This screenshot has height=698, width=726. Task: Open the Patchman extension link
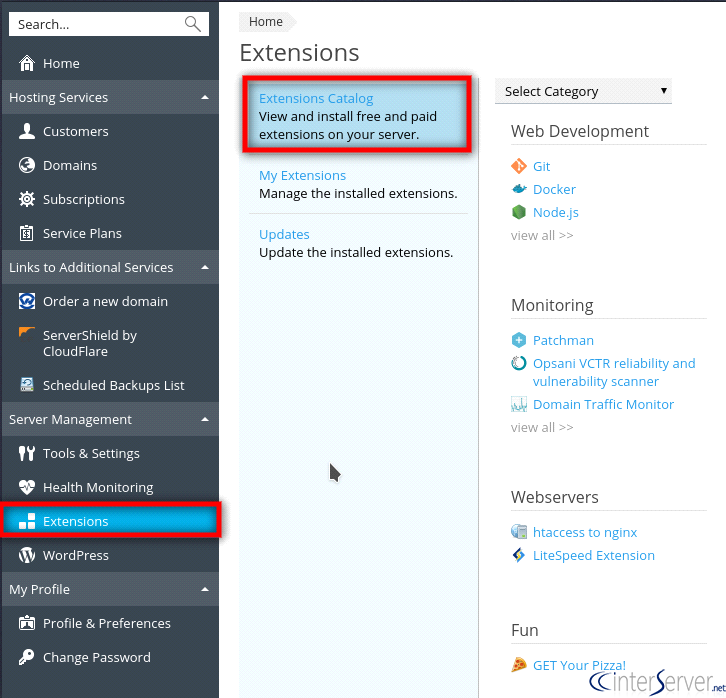click(x=563, y=340)
